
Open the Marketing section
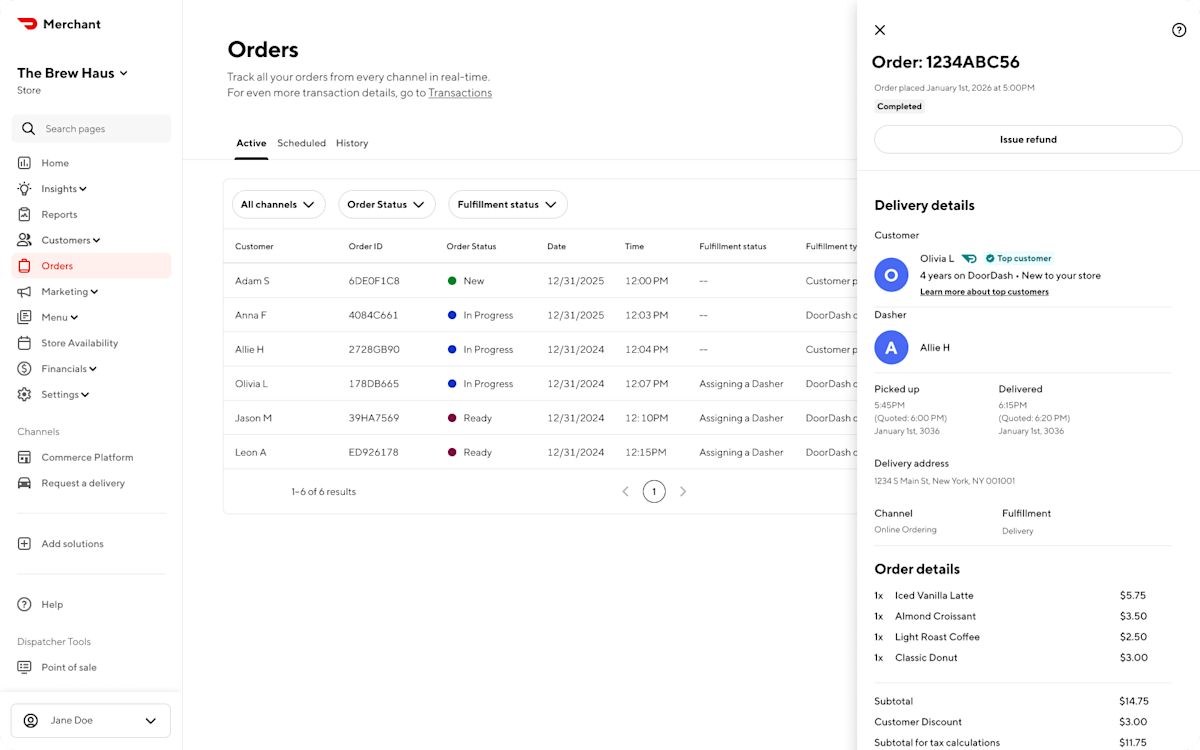(62, 291)
